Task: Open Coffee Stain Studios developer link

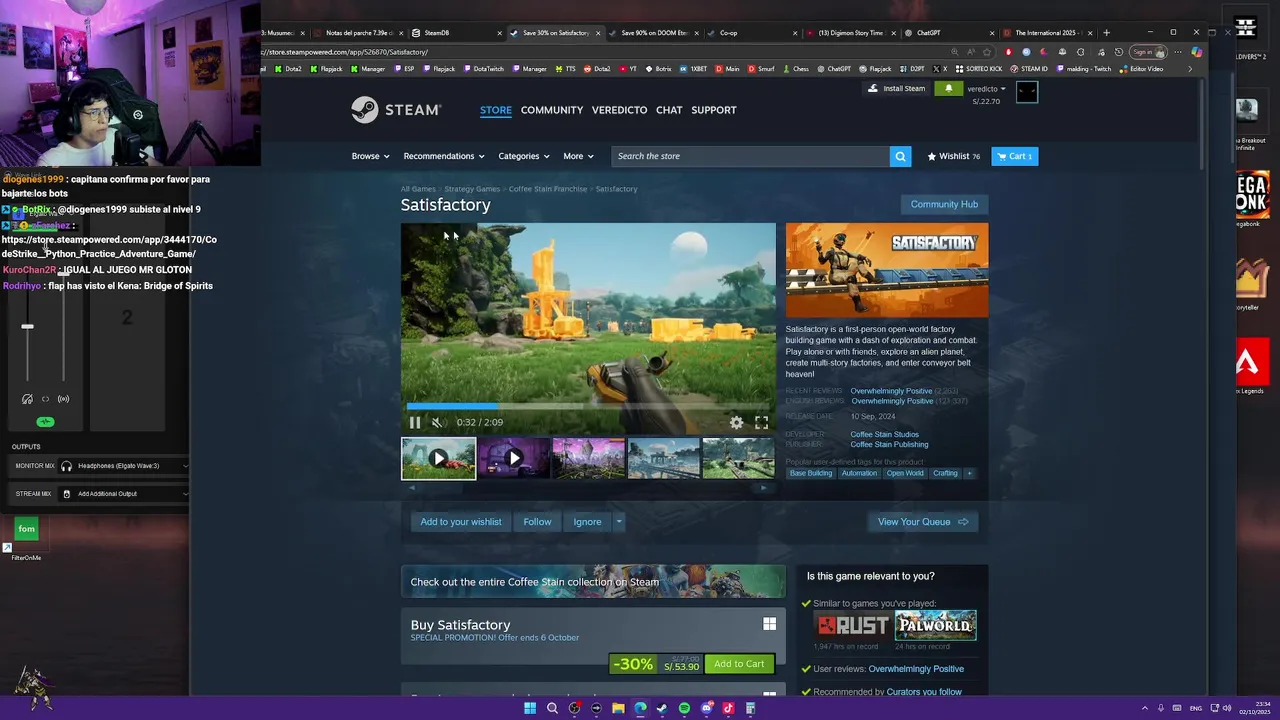Action: [x=884, y=434]
